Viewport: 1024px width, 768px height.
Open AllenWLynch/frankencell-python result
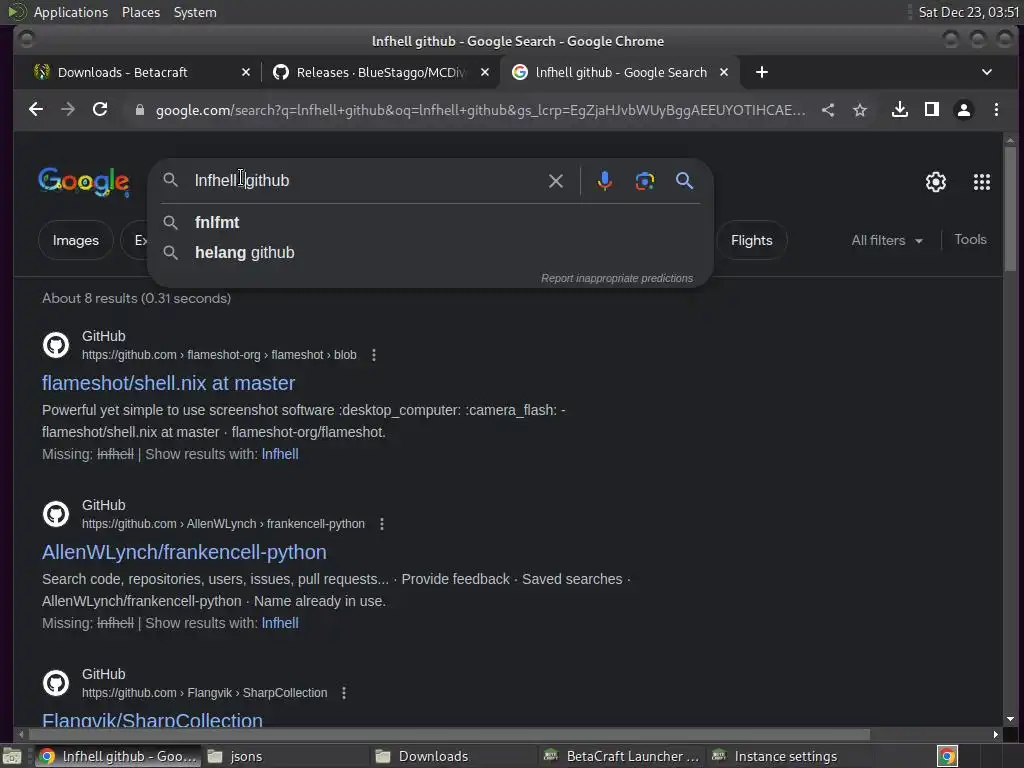(x=184, y=552)
